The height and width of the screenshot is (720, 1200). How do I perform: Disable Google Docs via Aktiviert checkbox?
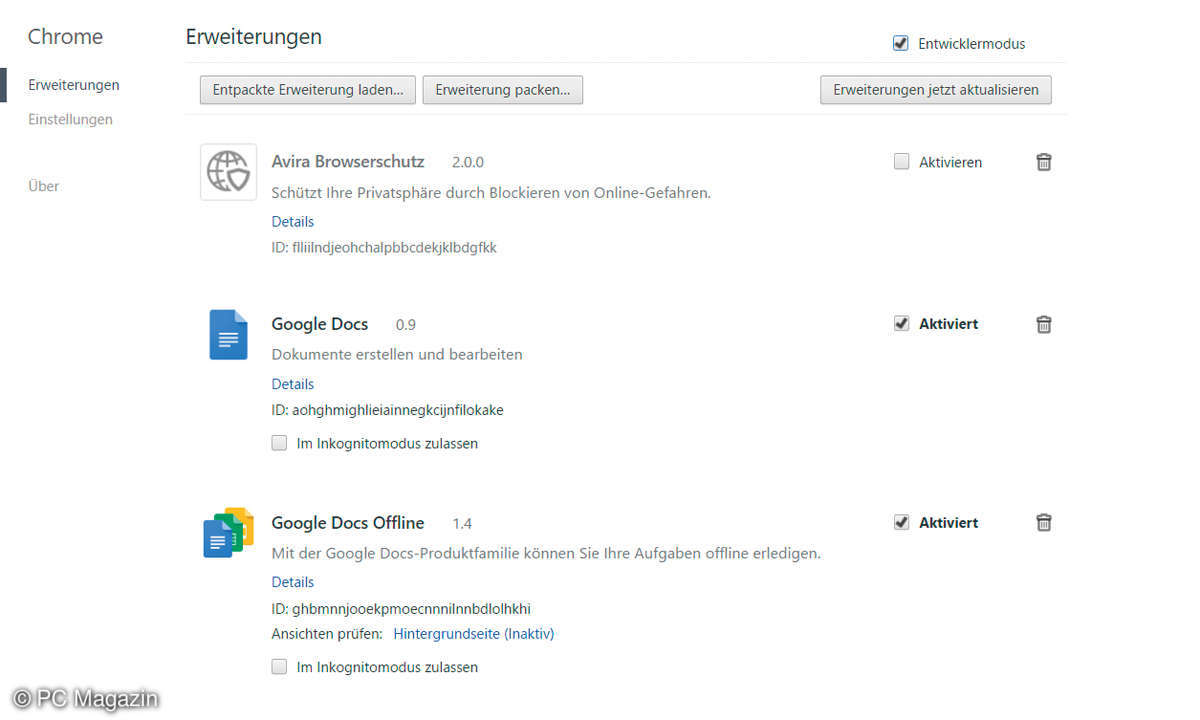pyautogui.click(x=901, y=323)
